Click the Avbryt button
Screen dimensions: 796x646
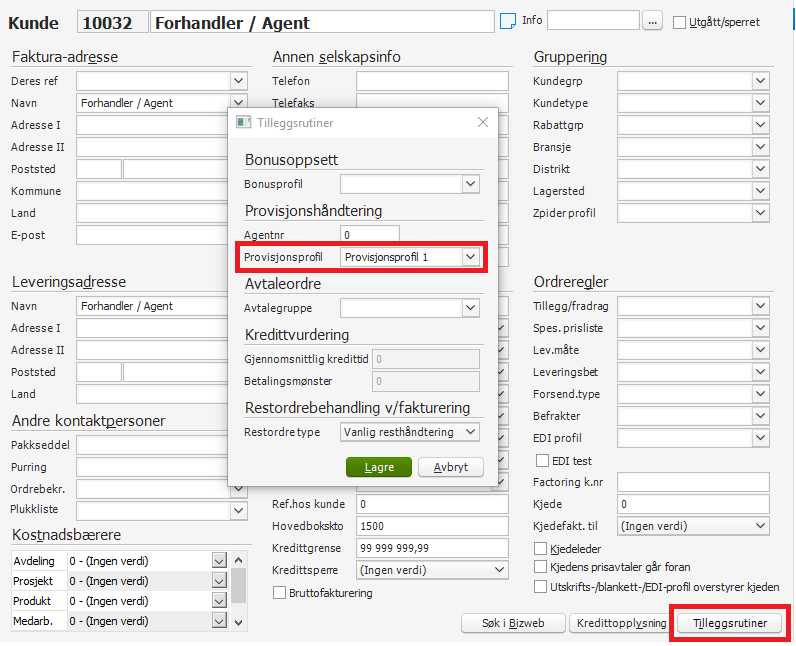click(451, 467)
